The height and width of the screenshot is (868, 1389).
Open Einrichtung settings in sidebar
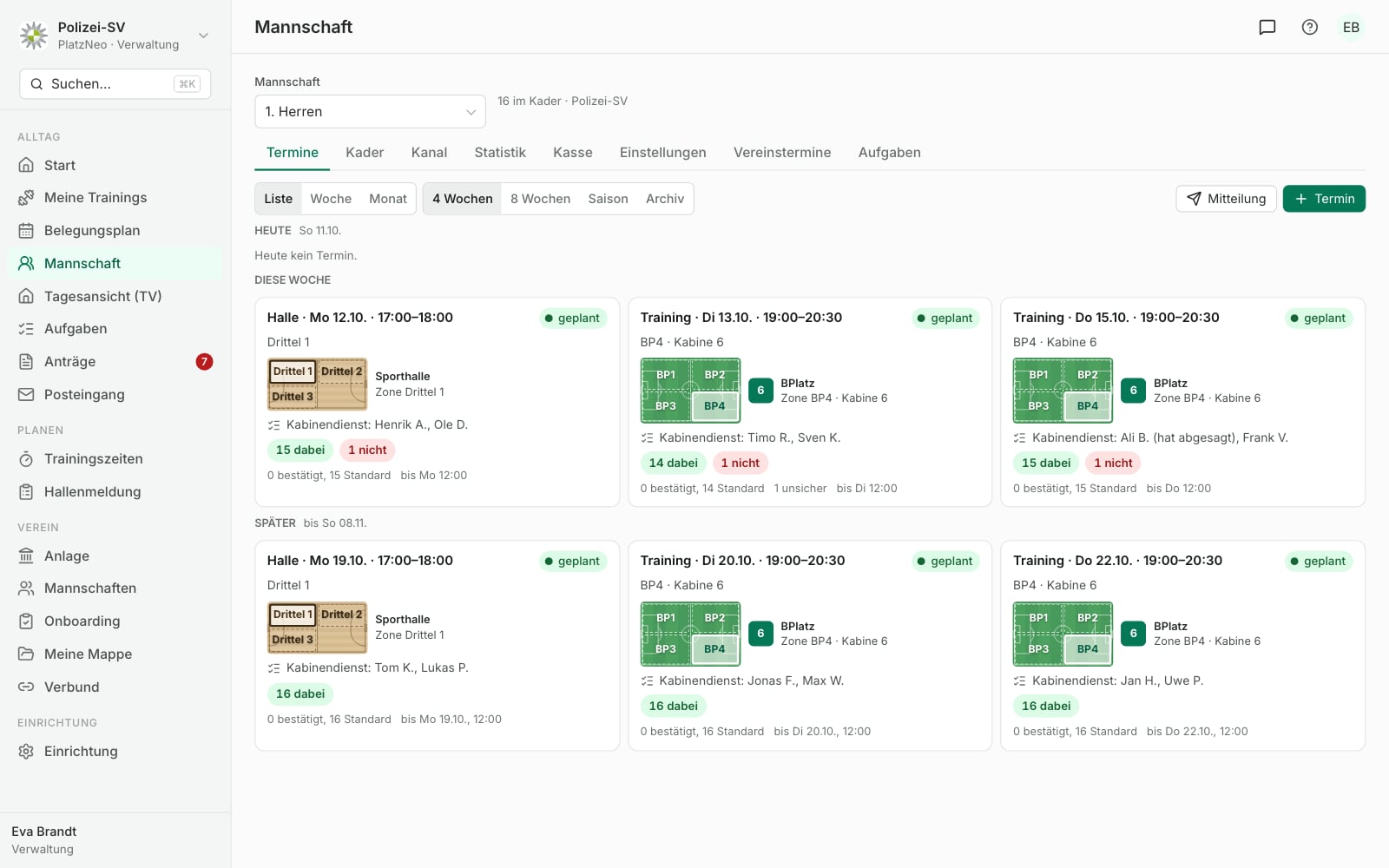tap(115, 752)
